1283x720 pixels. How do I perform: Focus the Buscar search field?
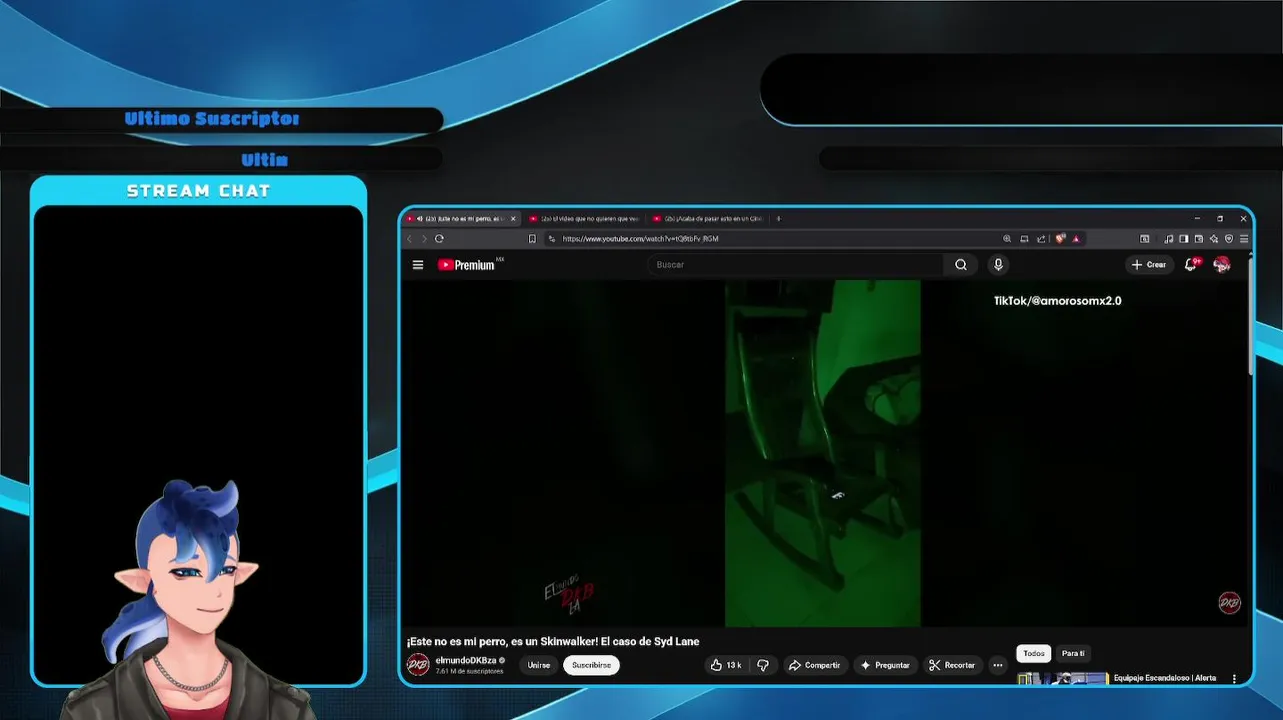coord(795,265)
